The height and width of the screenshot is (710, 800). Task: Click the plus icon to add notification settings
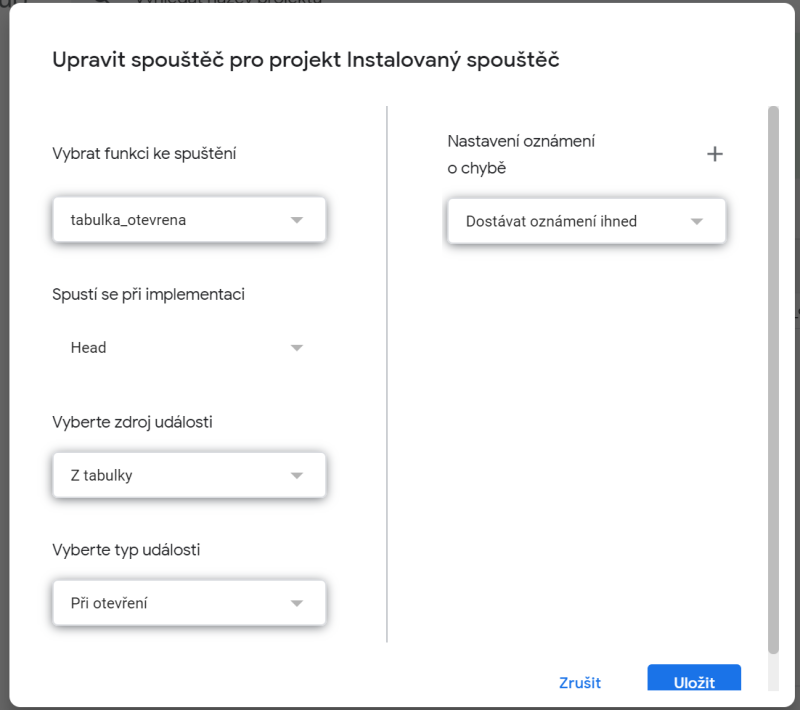tap(715, 154)
